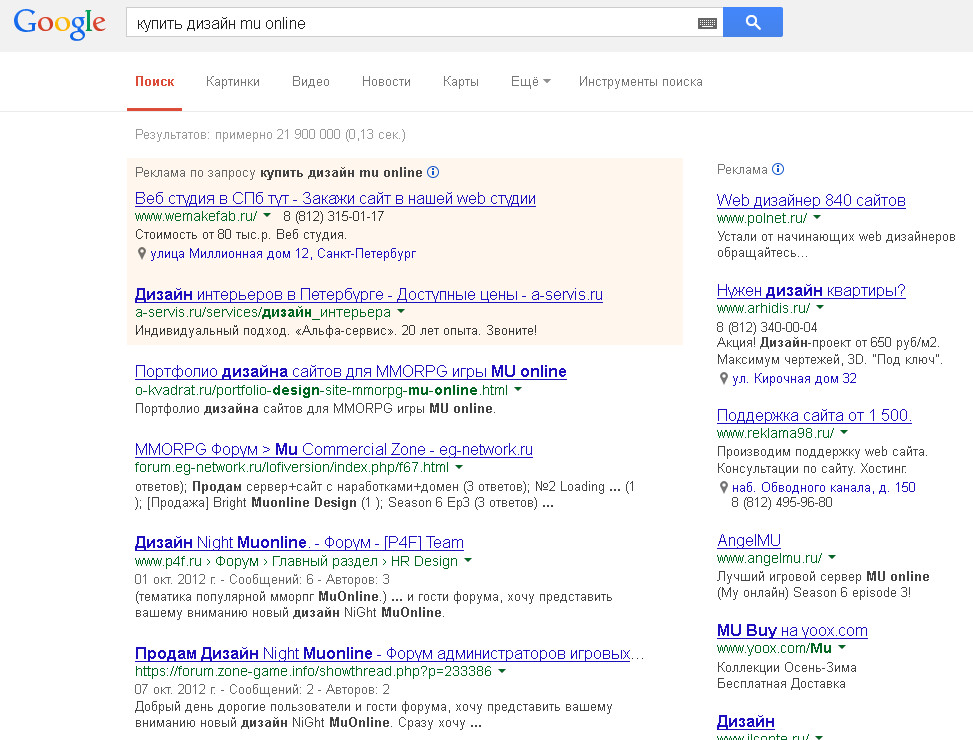Click address наб. Обводного канала, д. 150
The image size is (973, 740).
pos(824,488)
